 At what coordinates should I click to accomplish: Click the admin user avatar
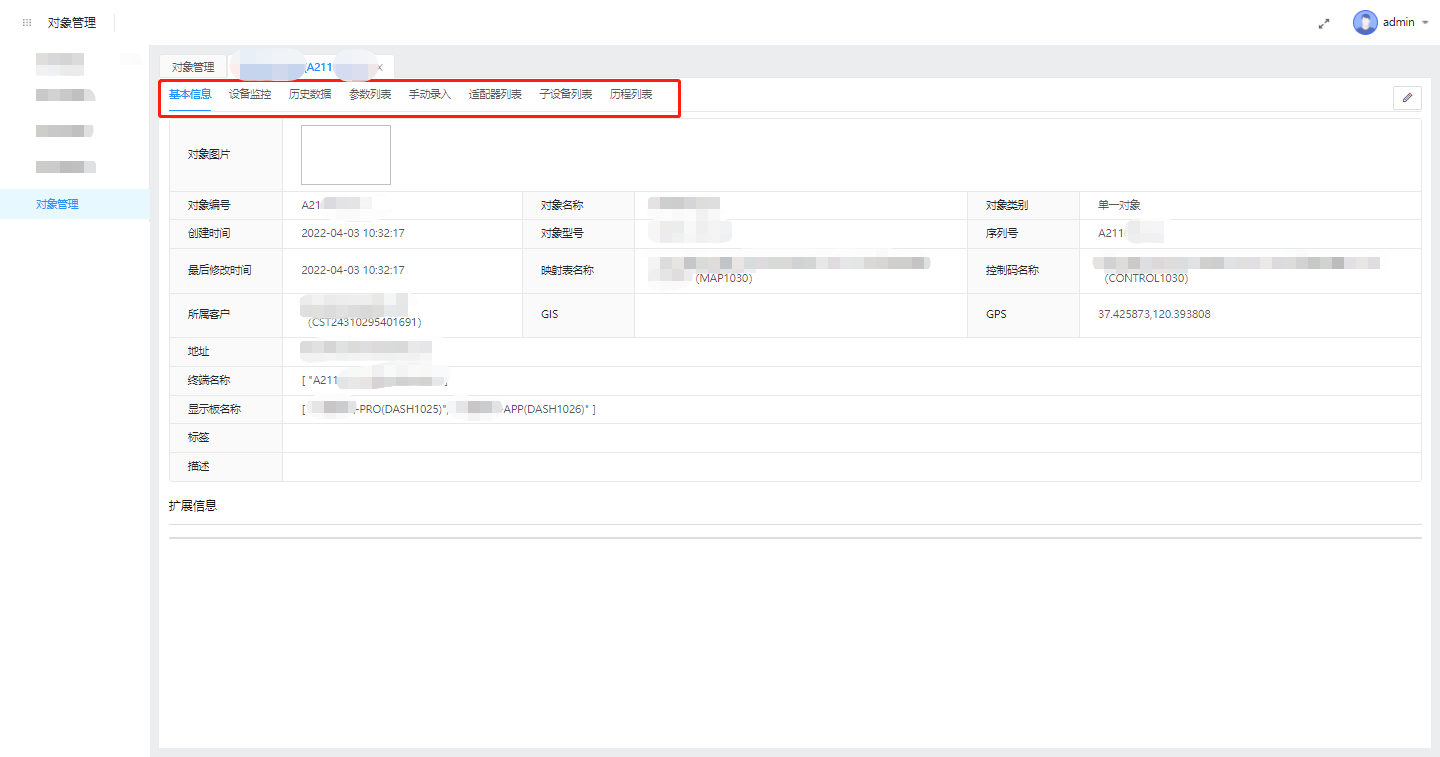(1365, 22)
